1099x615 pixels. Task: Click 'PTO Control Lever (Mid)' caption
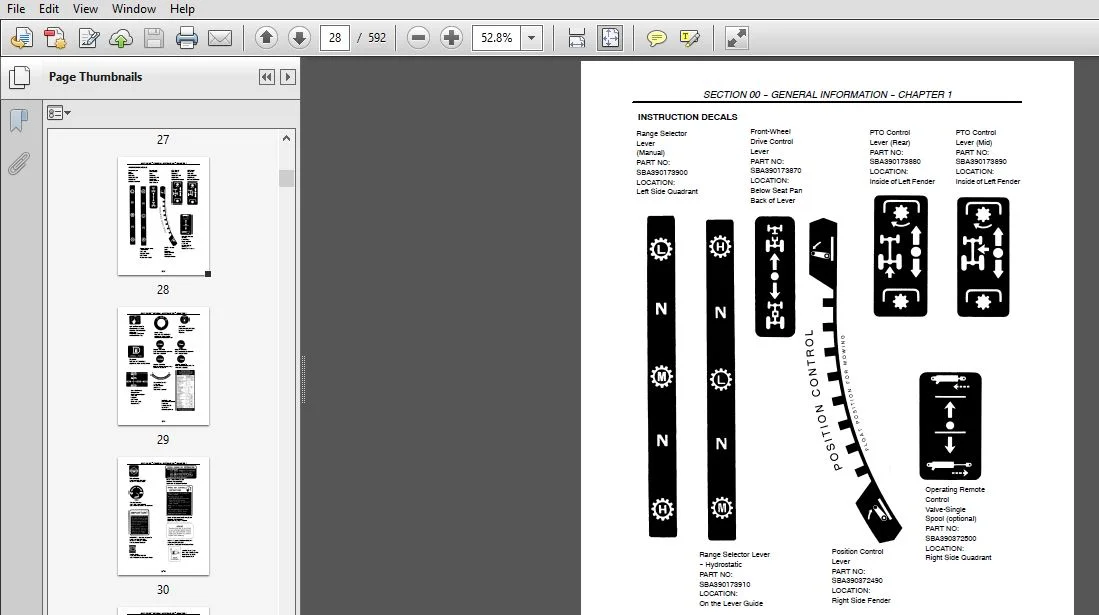pyautogui.click(x=976, y=137)
